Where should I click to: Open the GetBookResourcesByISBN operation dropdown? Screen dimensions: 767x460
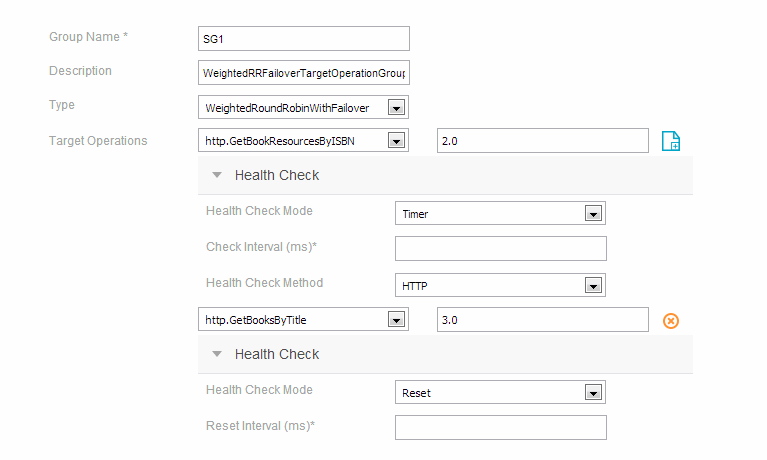point(396,141)
